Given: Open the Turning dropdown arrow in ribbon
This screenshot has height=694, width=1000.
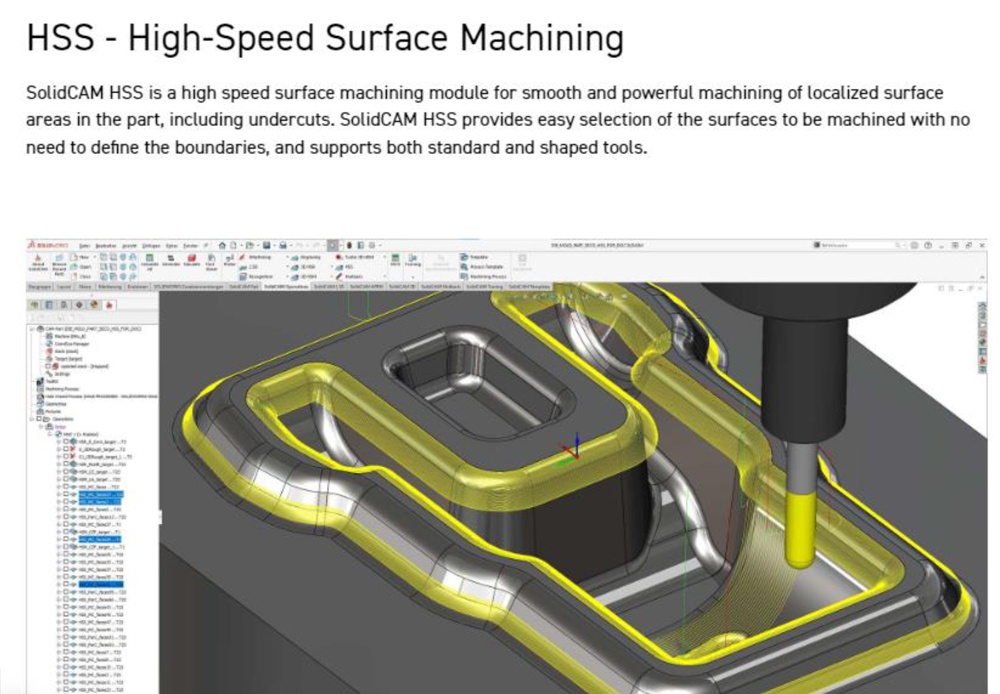Looking at the screenshot, I should point(413,277).
